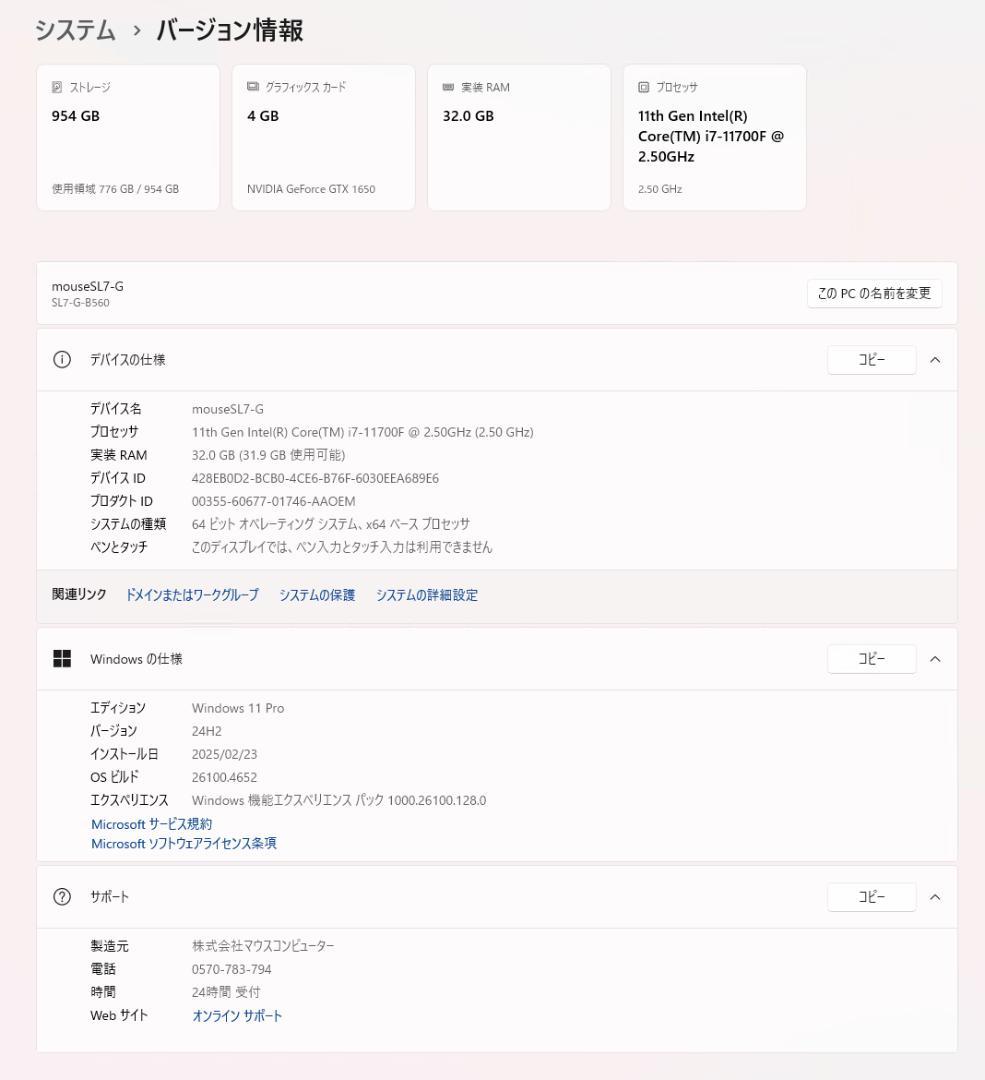Click the 実装 RAM card icon
The width and height of the screenshot is (985, 1080).
447,87
